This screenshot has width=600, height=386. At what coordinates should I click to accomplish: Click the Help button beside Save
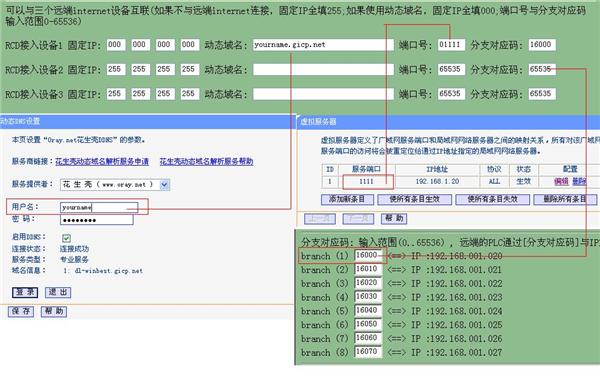point(54,311)
